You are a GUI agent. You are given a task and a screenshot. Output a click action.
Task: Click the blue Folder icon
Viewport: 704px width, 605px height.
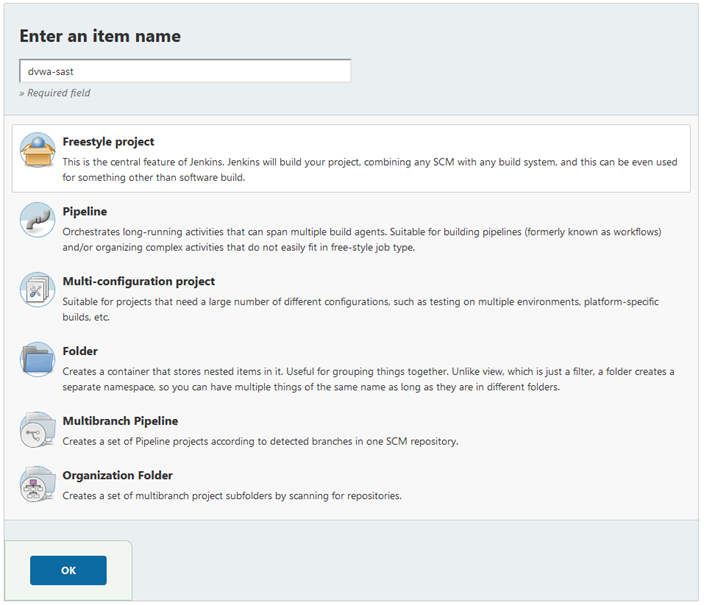point(38,360)
